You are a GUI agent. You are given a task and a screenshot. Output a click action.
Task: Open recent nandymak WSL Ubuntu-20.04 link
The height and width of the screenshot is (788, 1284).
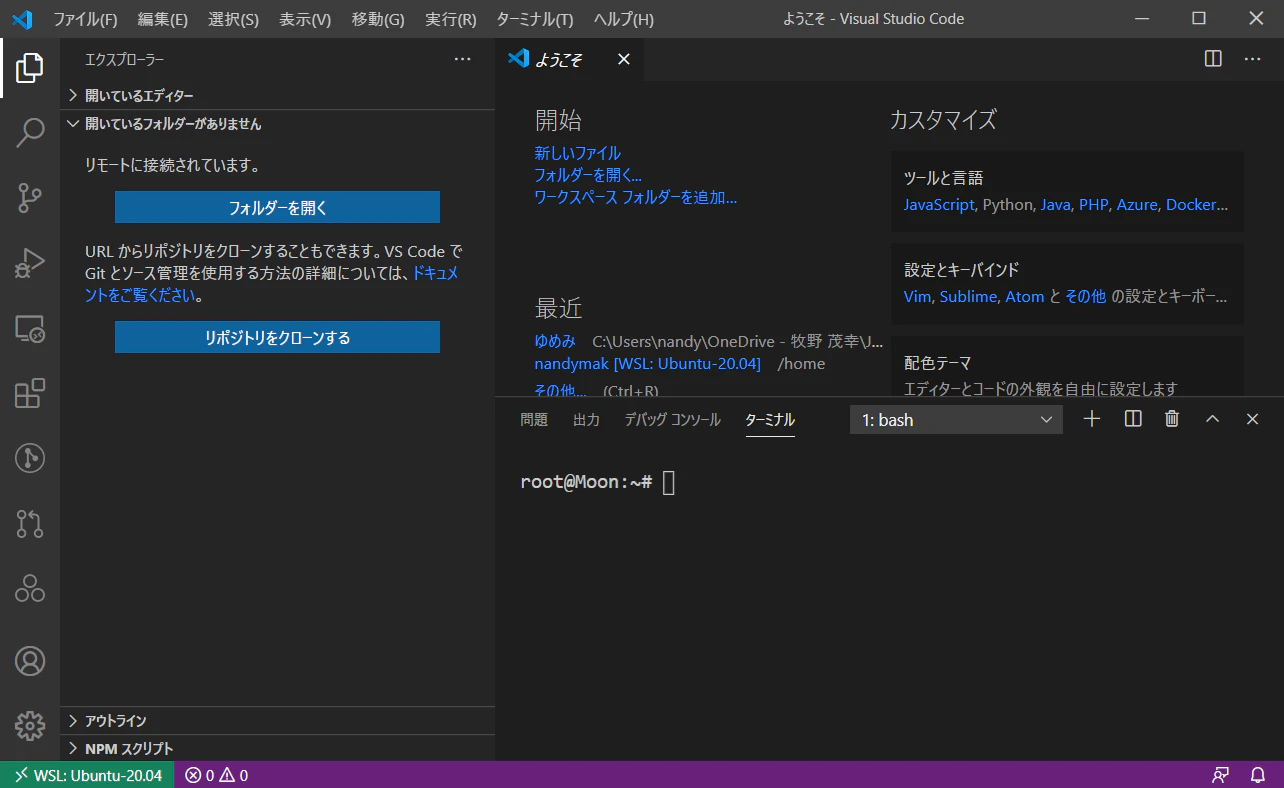pos(647,363)
